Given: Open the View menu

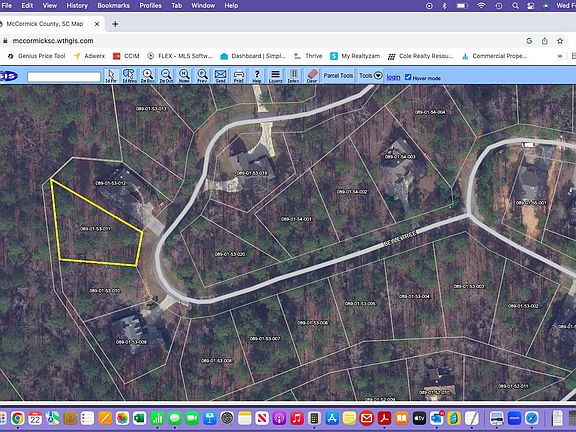Looking at the screenshot, I should point(50,6).
